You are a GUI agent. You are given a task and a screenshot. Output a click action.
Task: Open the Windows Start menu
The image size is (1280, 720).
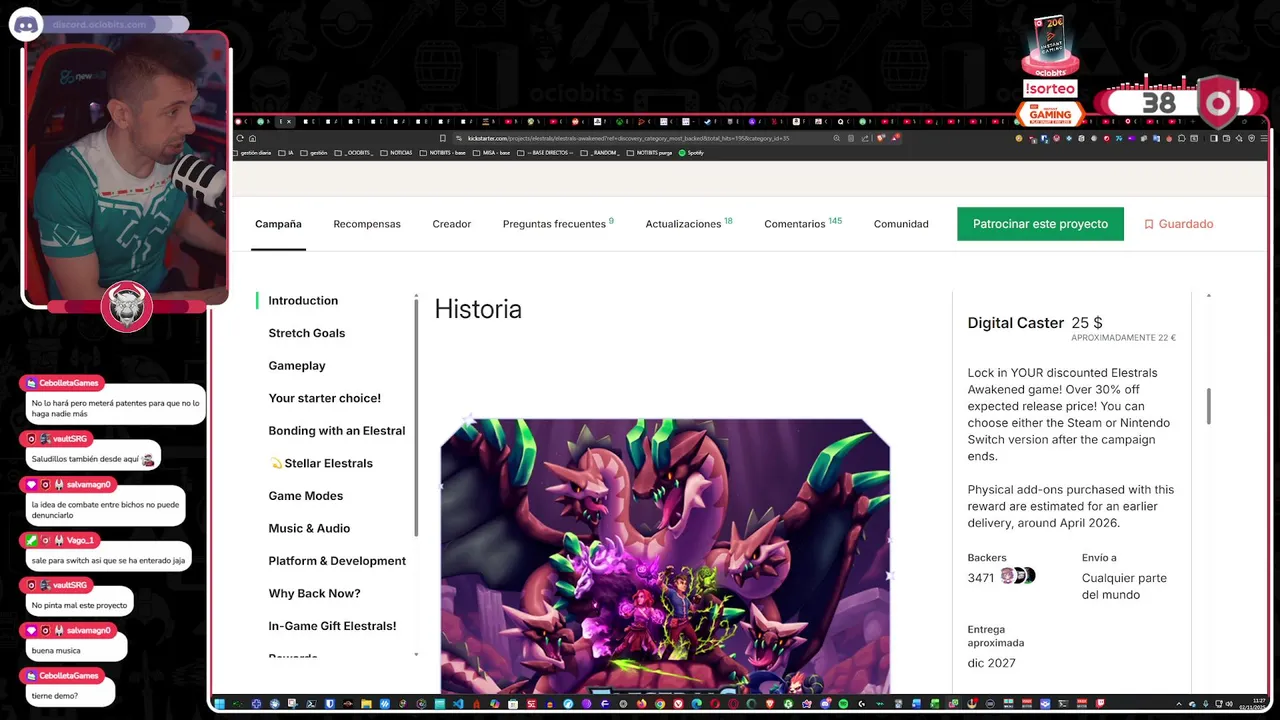click(x=219, y=703)
